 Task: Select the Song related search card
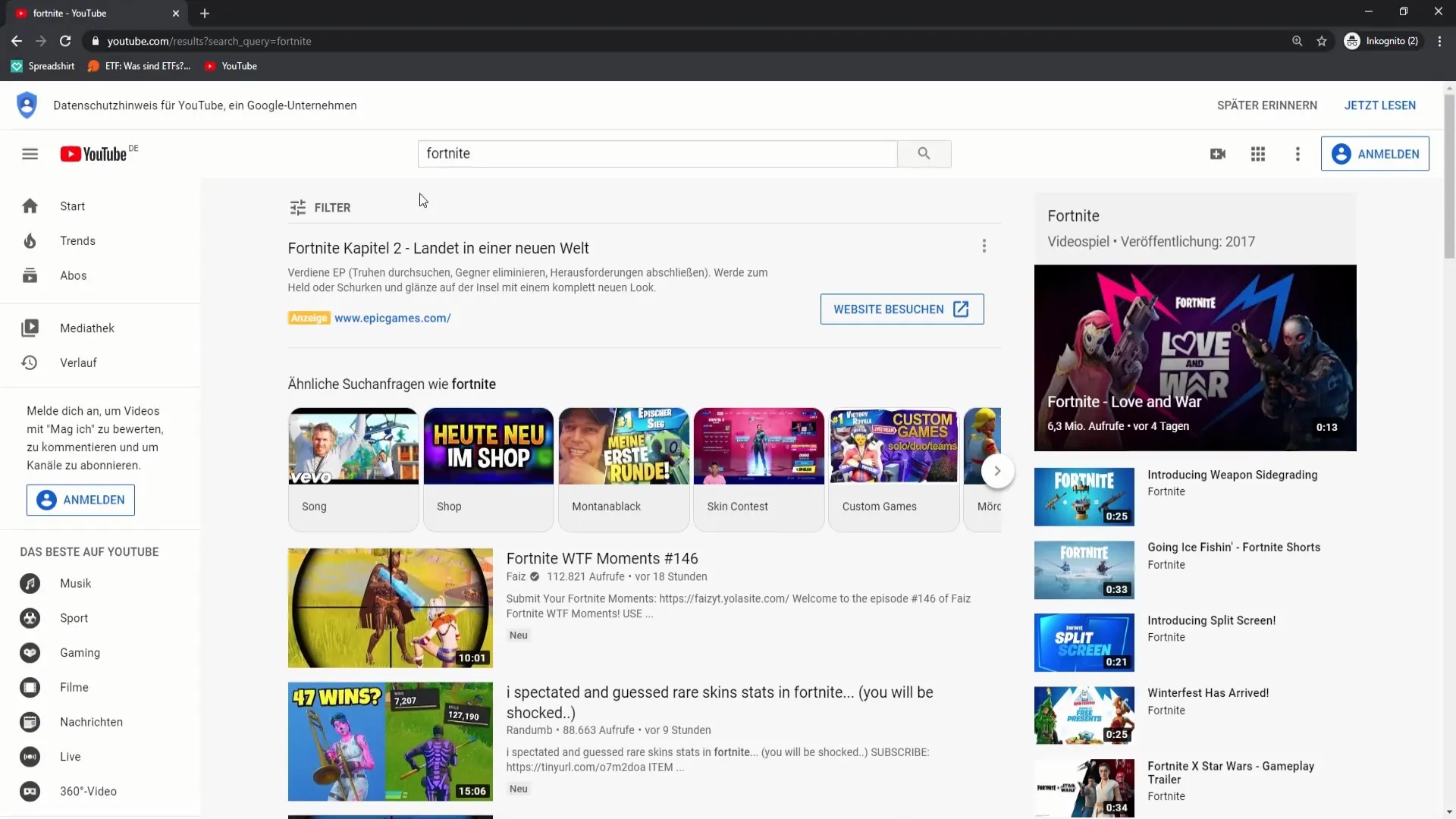coord(353,469)
